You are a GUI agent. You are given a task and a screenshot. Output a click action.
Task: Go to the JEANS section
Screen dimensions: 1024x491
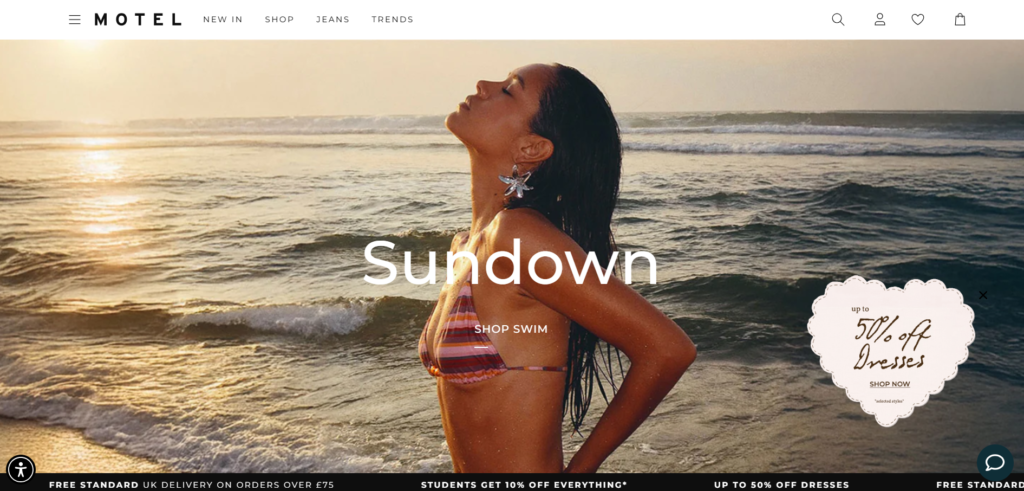[x=333, y=20]
